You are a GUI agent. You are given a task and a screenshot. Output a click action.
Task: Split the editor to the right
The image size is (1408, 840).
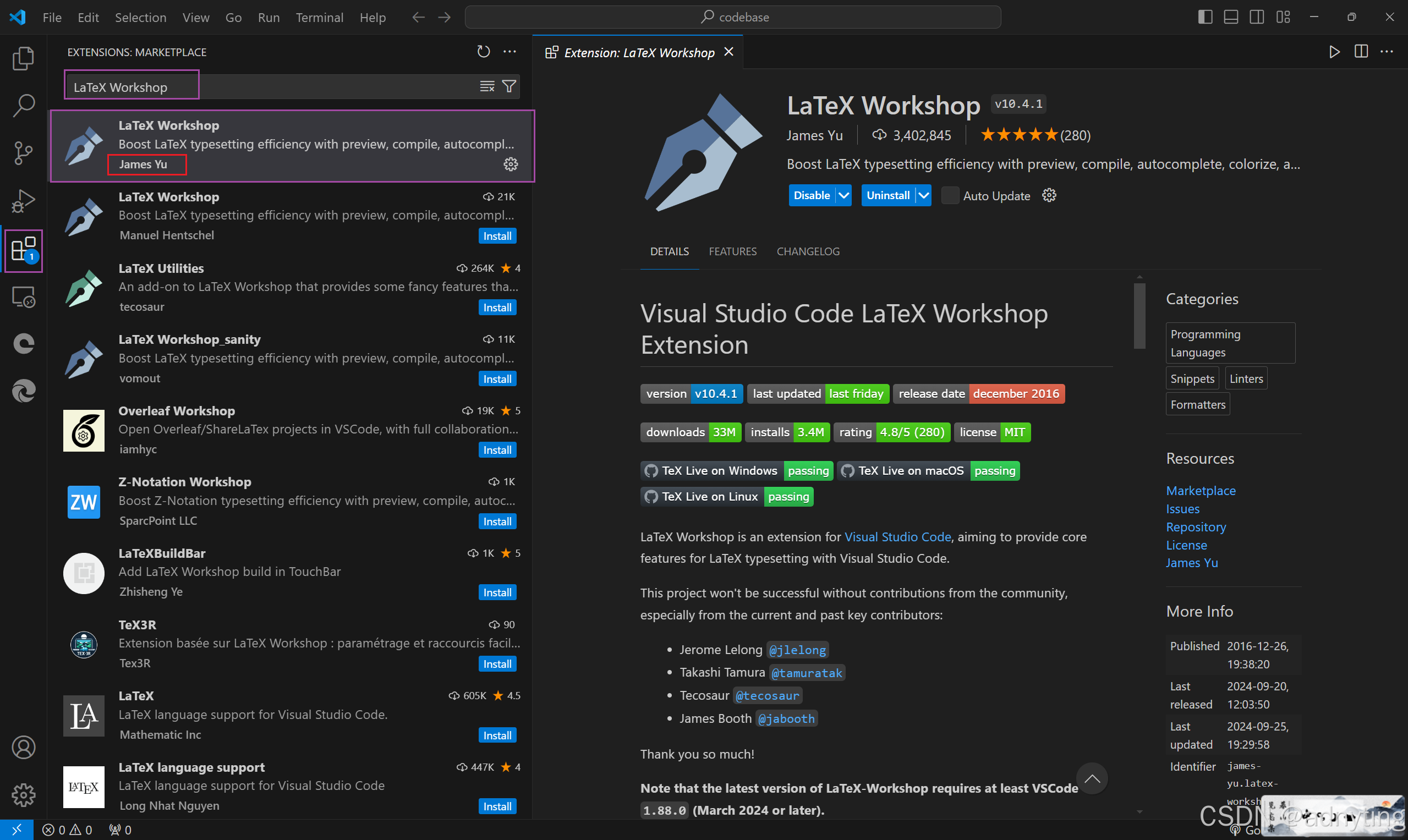pyautogui.click(x=1361, y=52)
